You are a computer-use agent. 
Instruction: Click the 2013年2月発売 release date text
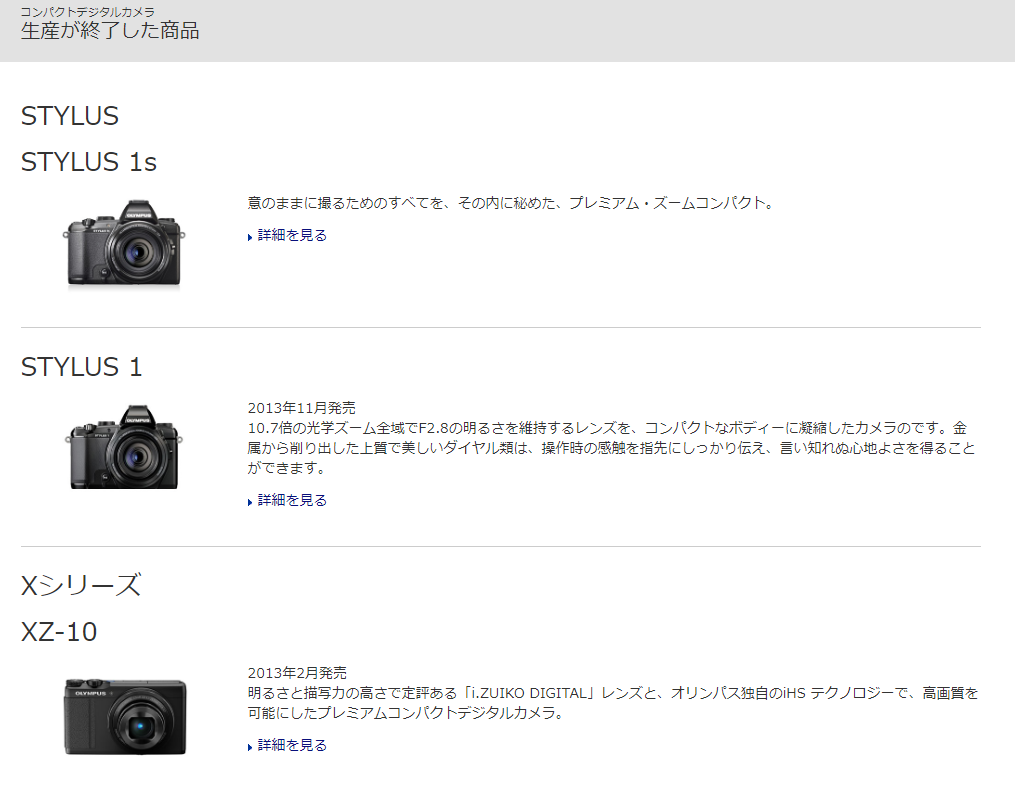point(298,673)
